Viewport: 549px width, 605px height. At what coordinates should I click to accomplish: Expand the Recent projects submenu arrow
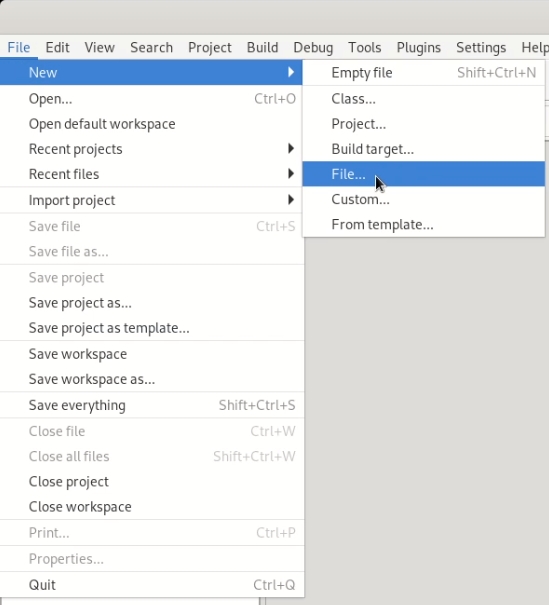291,149
